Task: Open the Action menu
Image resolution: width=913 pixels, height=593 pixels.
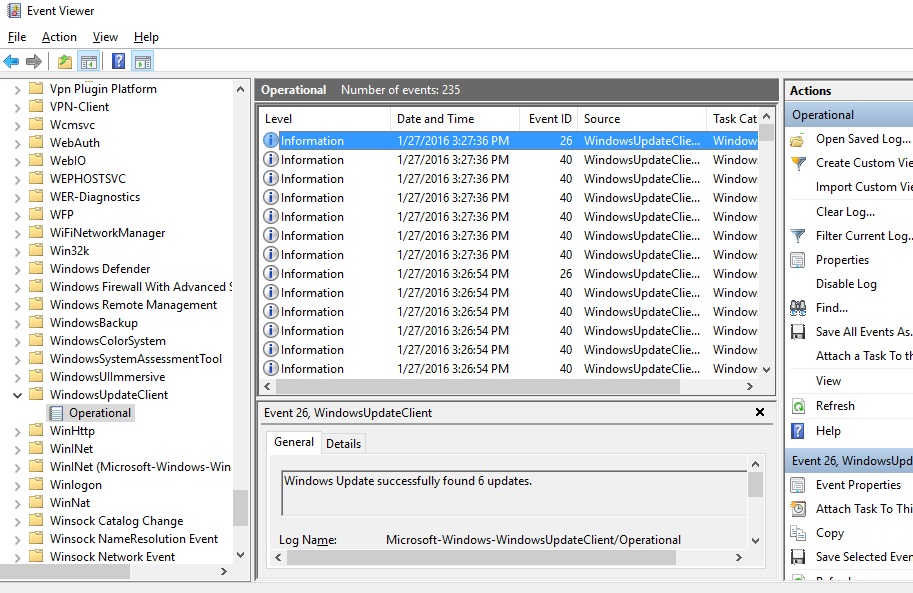Action: click(59, 36)
